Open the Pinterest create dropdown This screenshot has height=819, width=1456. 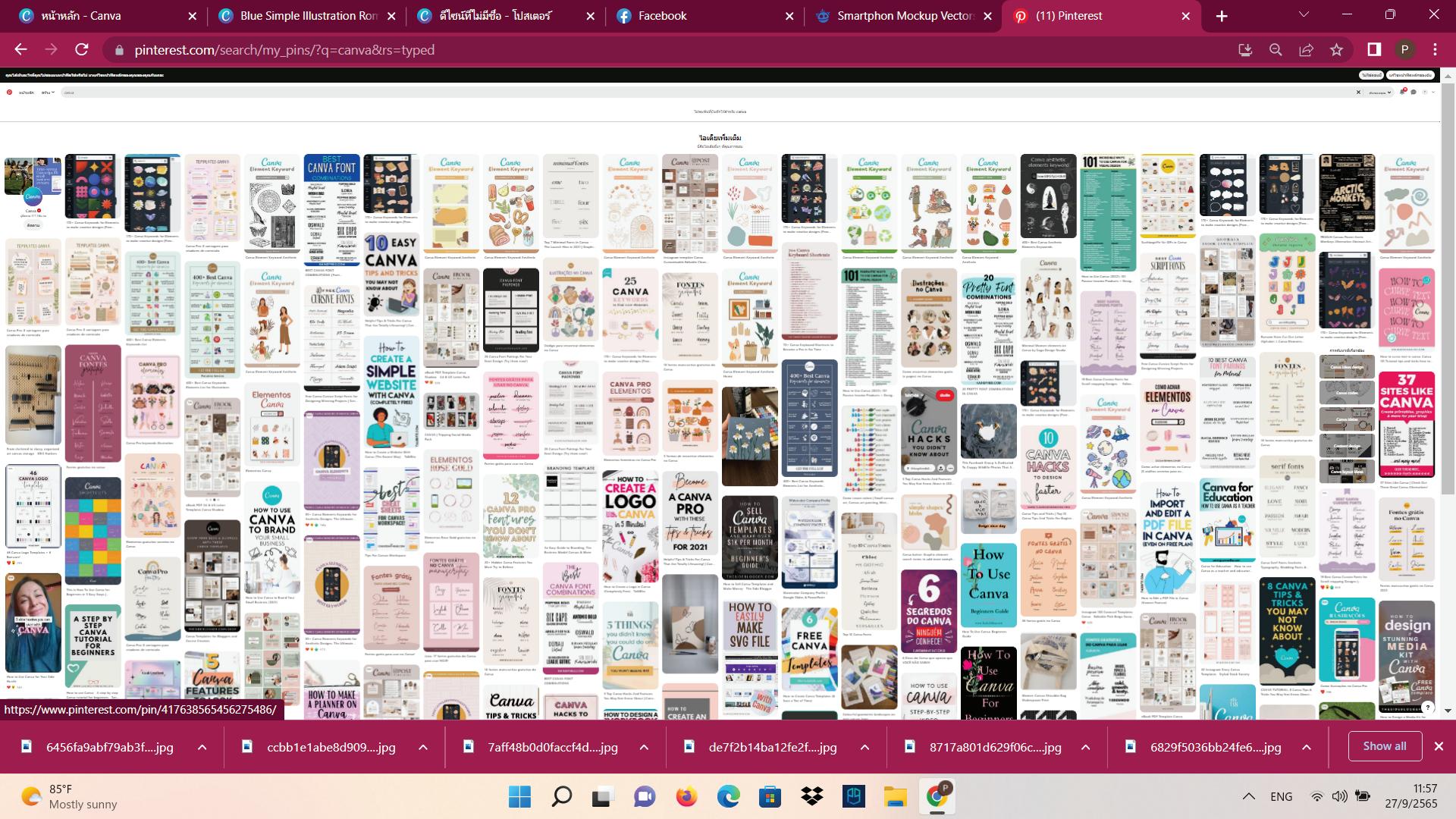[x=48, y=92]
